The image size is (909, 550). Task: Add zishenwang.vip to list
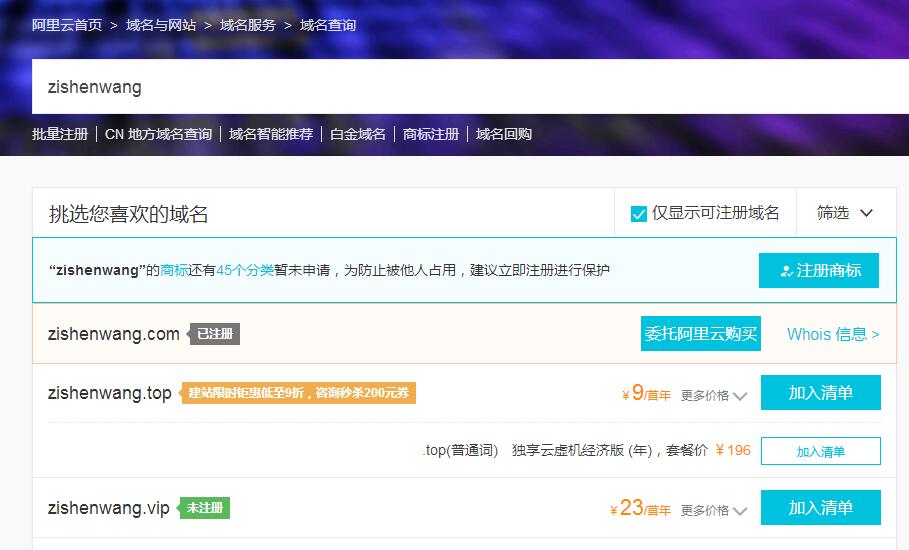click(820, 507)
